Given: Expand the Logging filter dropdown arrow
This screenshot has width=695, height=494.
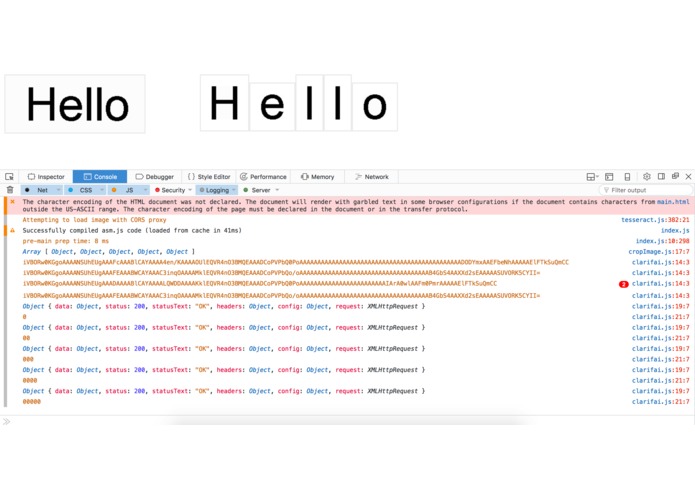Looking at the screenshot, I should [234, 190].
